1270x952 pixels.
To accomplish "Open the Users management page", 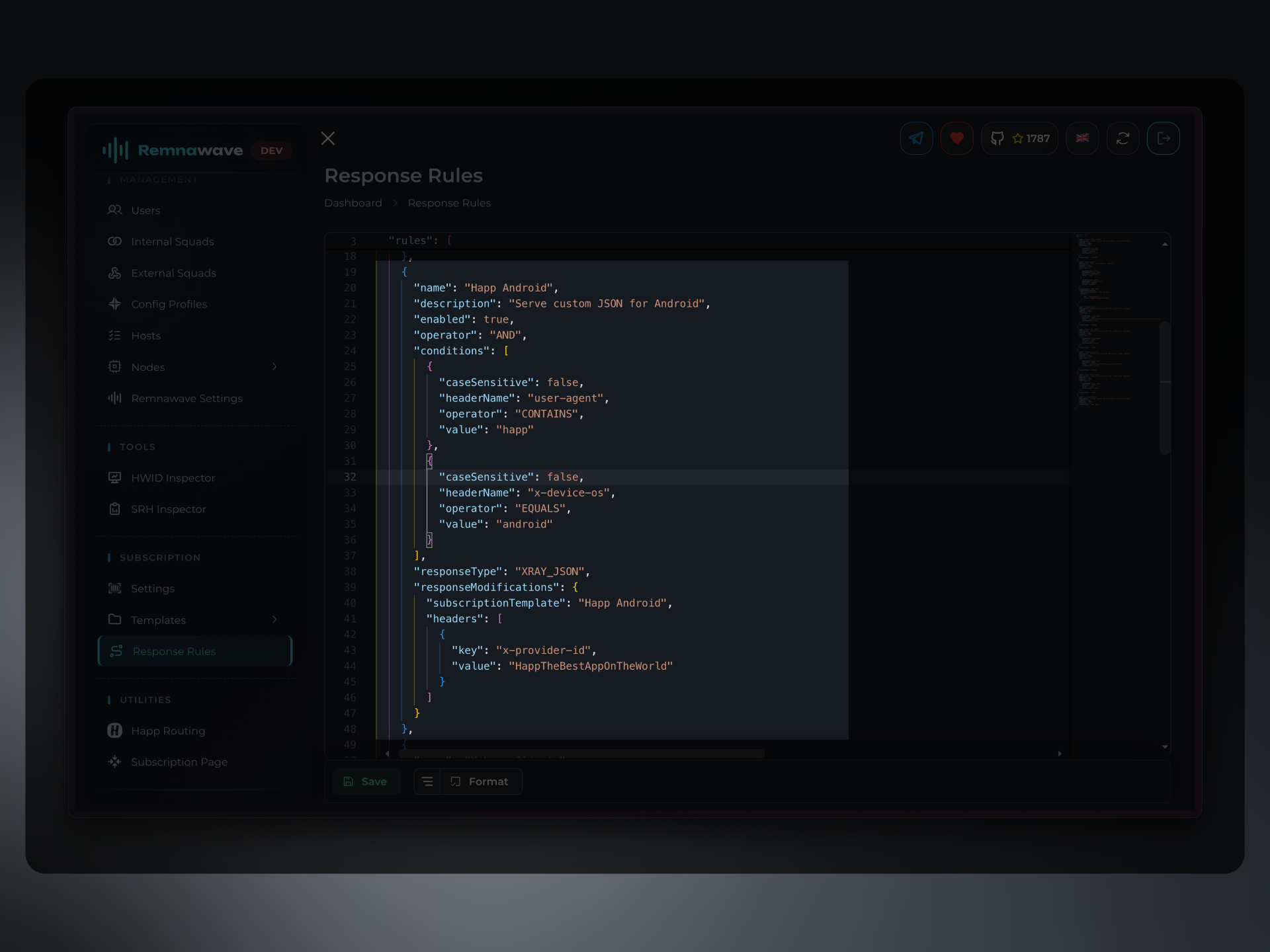I will (146, 210).
